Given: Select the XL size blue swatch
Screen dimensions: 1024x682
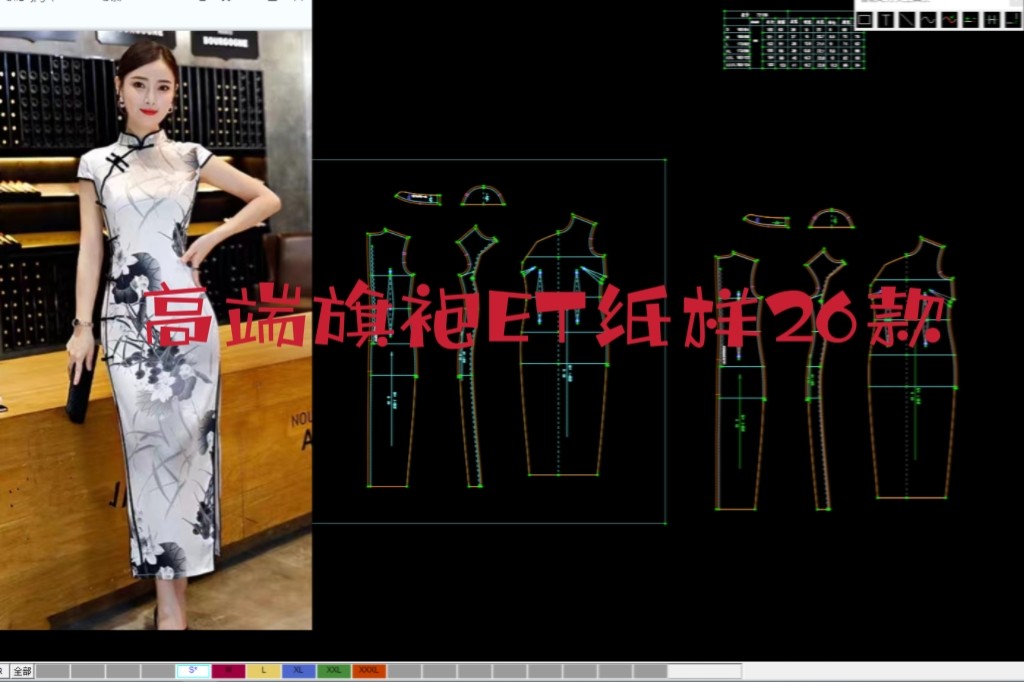Looking at the screenshot, I should point(298,671).
